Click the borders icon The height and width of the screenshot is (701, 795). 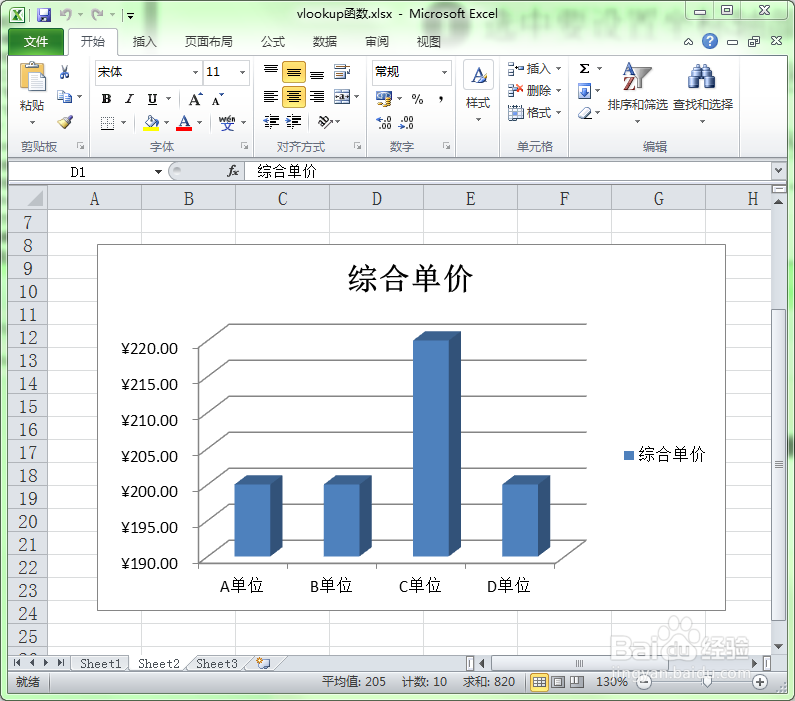click(107, 123)
